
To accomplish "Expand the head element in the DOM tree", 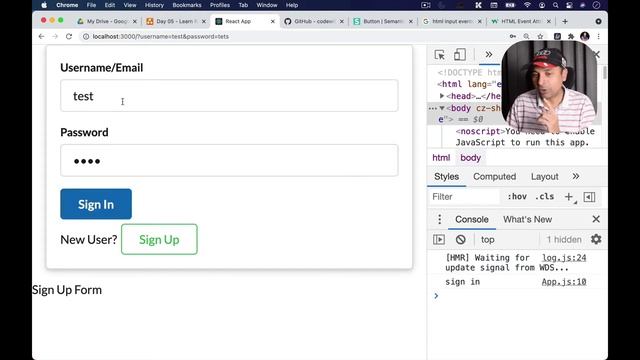I will (442, 96).
